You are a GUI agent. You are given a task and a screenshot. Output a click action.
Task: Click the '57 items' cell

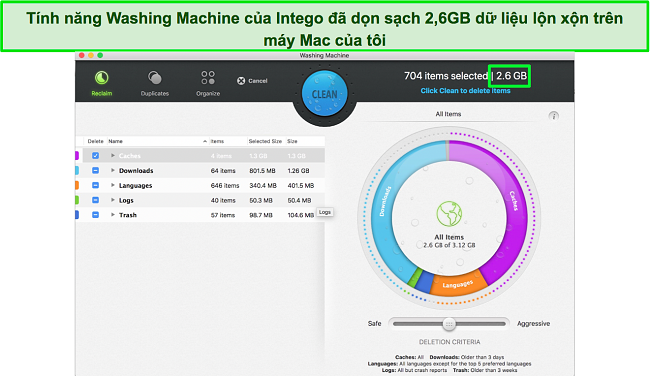(x=223, y=215)
